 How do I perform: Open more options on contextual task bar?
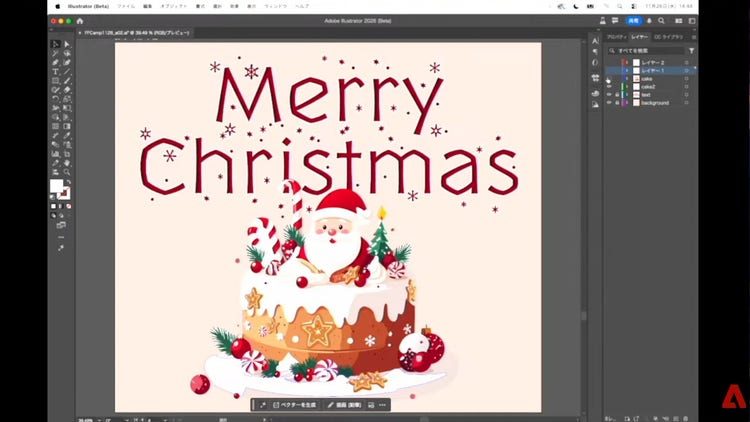pyautogui.click(x=382, y=405)
